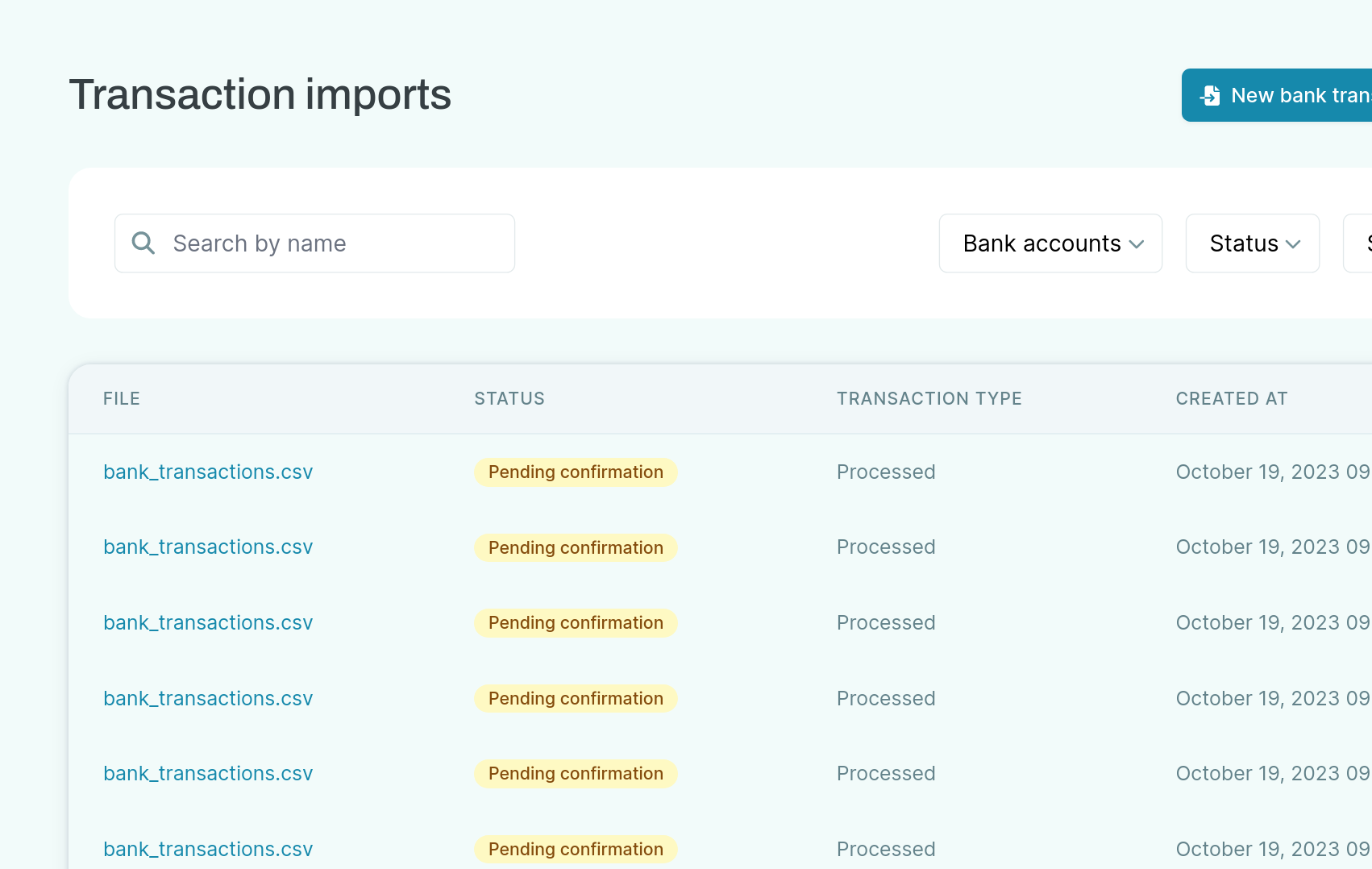The width and height of the screenshot is (1372, 869).
Task: Open the second bank_transactions.csv import
Action: [208, 547]
